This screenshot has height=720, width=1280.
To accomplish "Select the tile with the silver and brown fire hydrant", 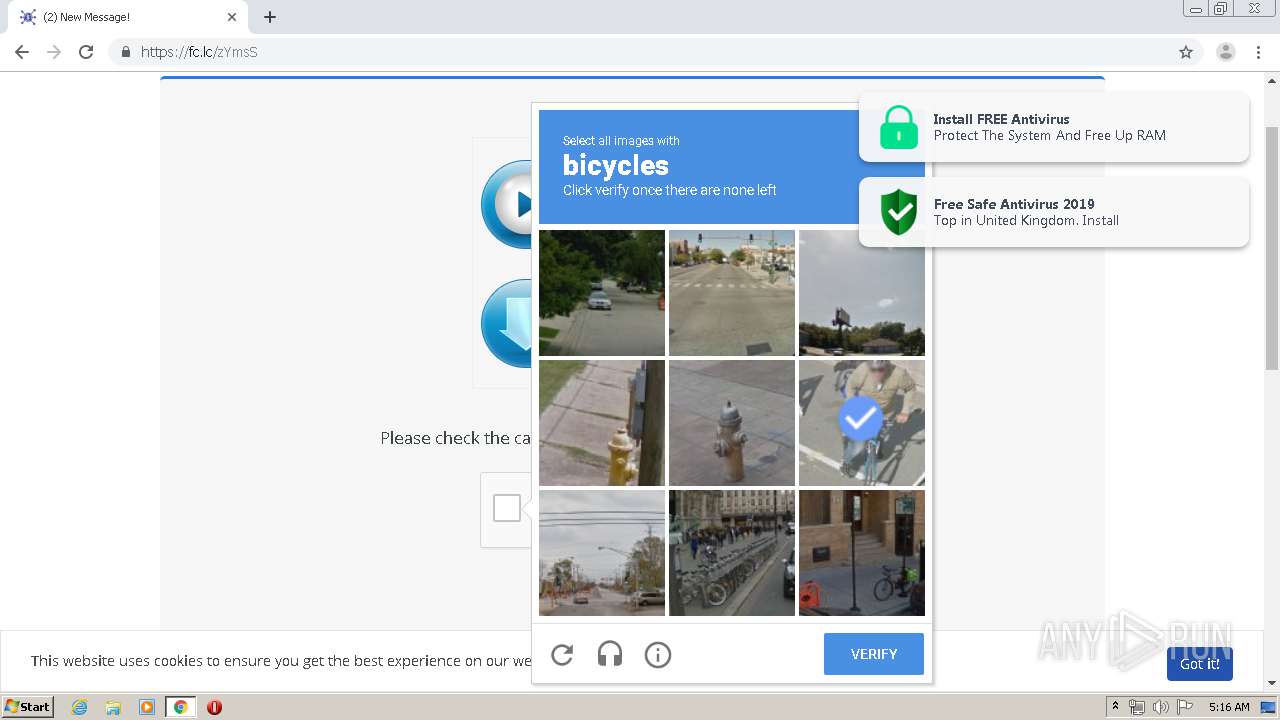I will (732, 423).
